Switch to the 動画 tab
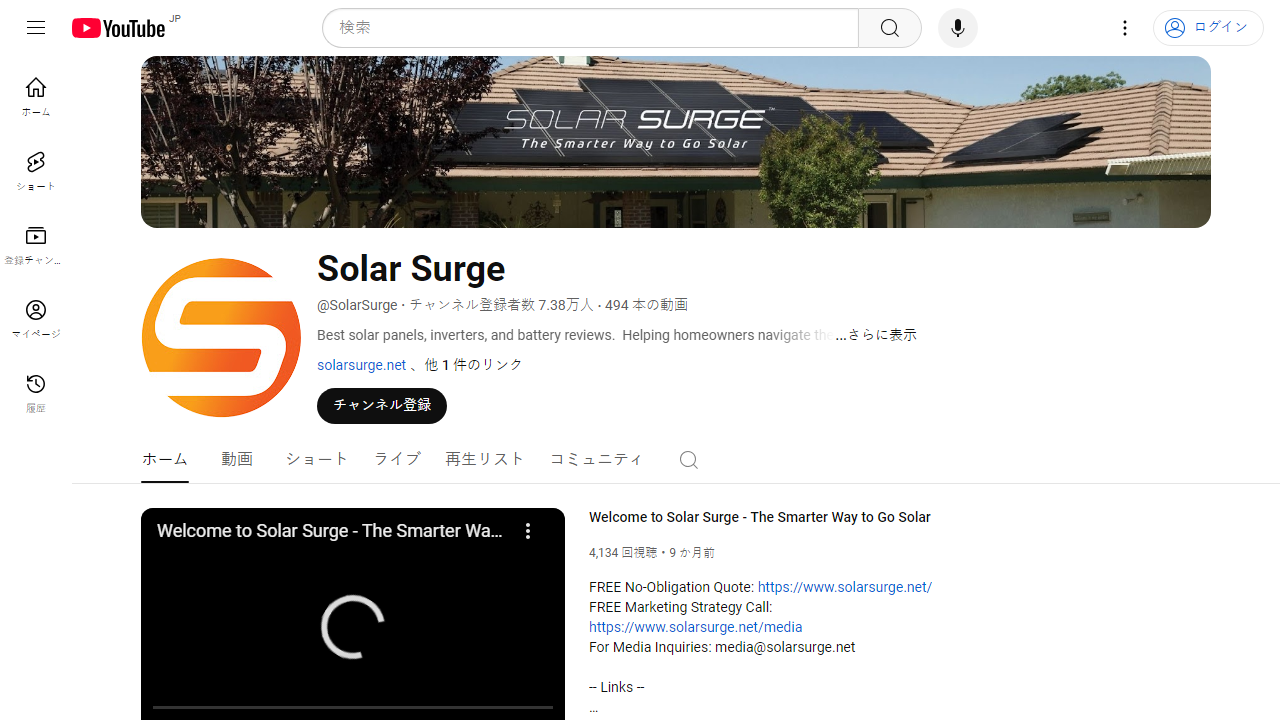The height and width of the screenshot is (720, 1280). 237,459
